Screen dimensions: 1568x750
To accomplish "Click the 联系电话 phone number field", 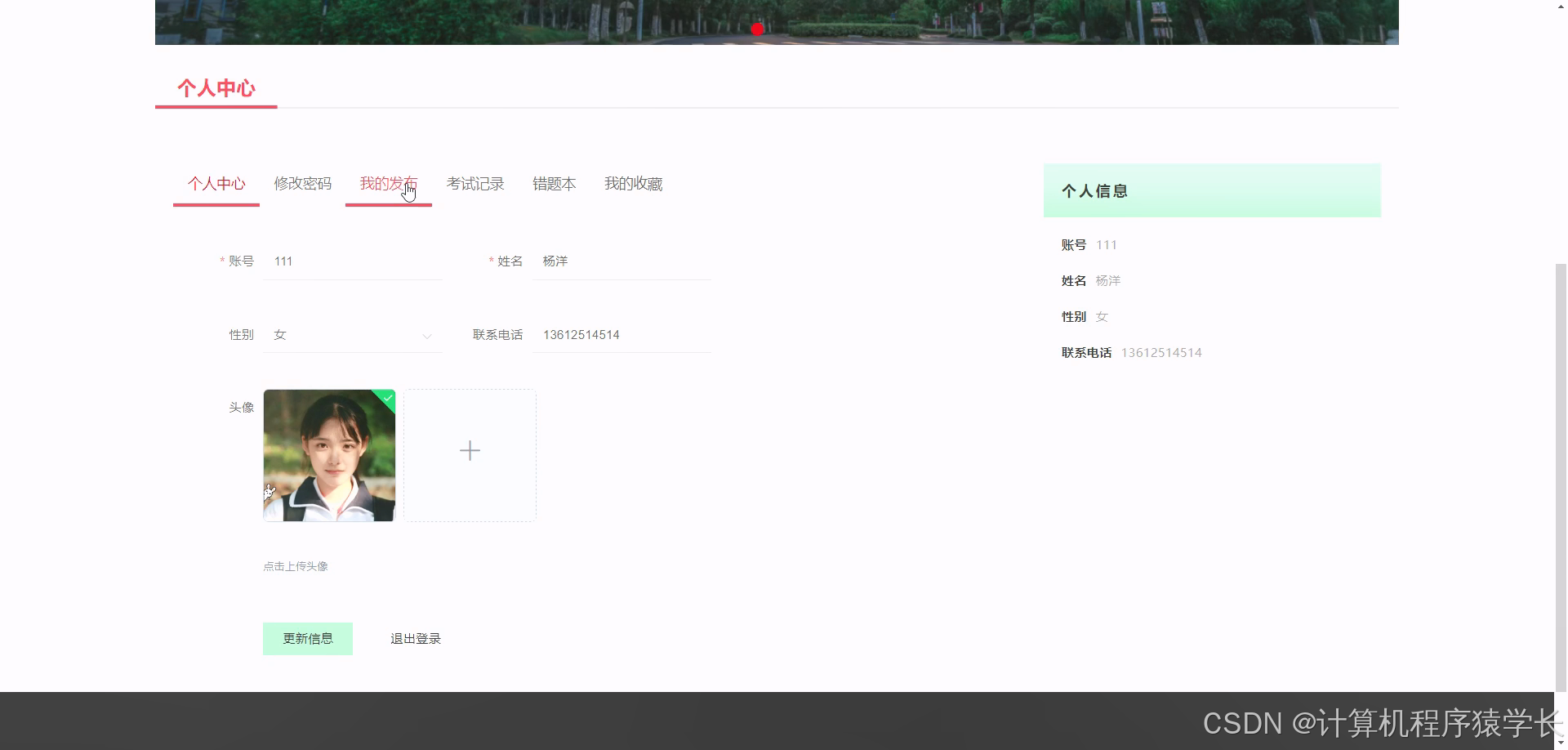I will (x=621, y=334).
